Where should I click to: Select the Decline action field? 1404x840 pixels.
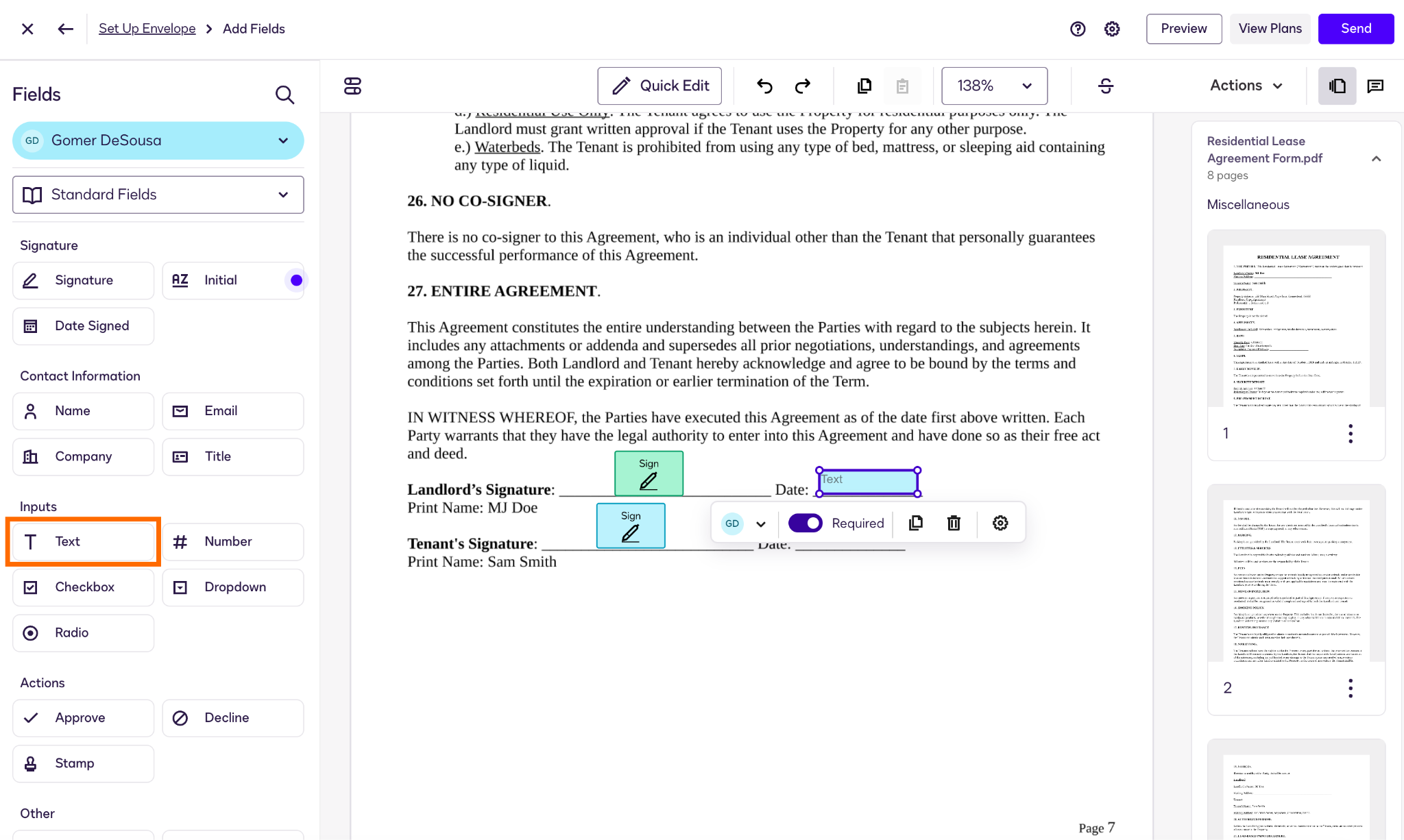pos(233,718)
